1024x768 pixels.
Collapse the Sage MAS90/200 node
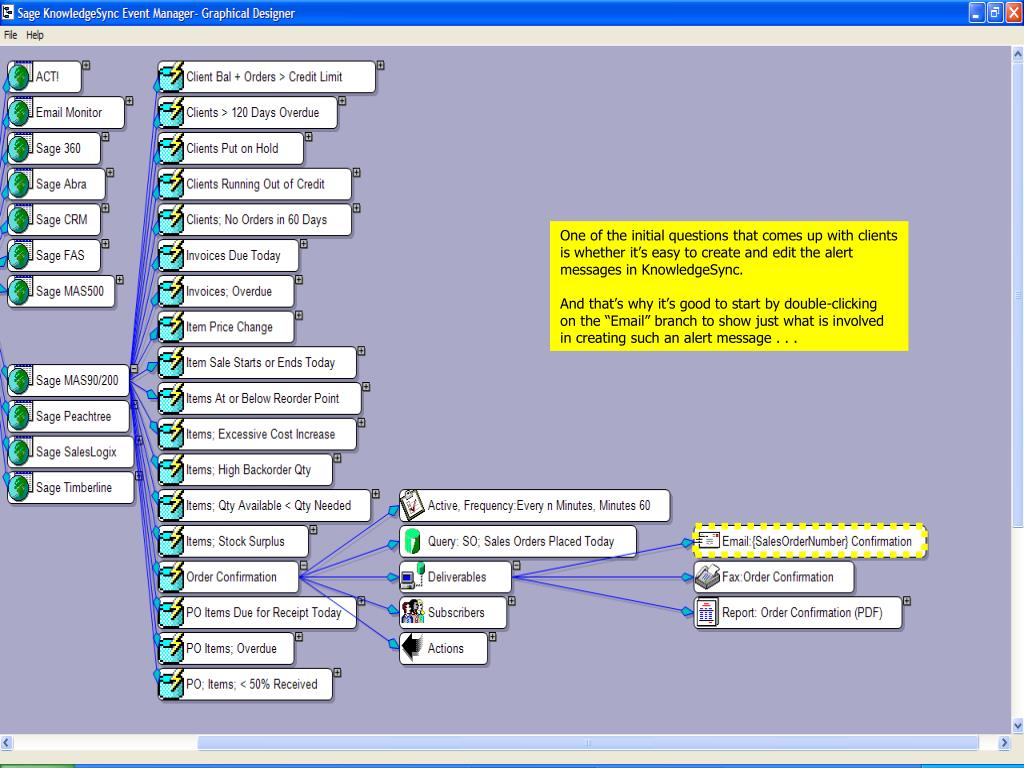(134, 369)
